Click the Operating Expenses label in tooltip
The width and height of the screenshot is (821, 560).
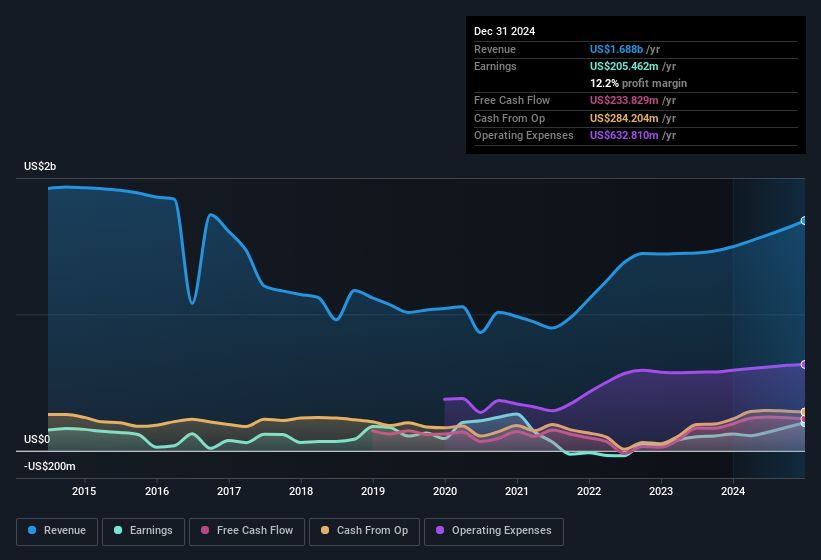[x=524, y=136]
